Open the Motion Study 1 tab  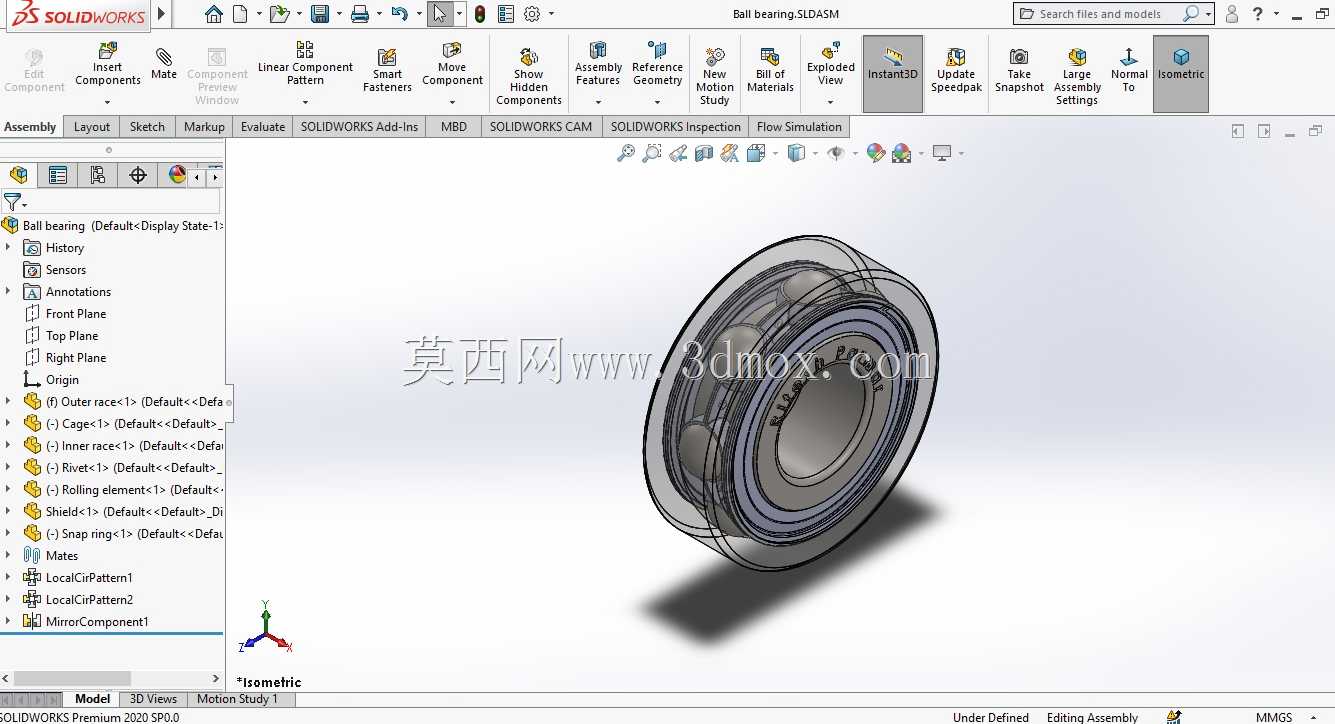(237, 699)
